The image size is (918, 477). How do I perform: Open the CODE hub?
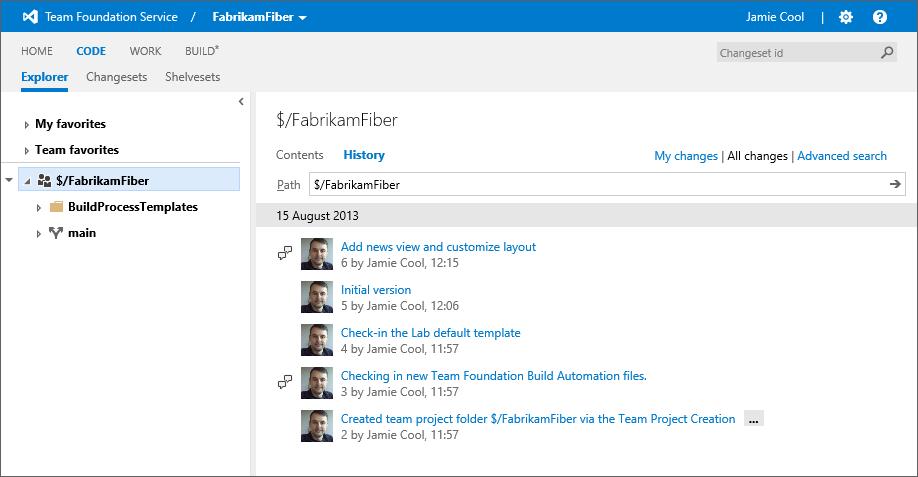[x=91, y=51]
